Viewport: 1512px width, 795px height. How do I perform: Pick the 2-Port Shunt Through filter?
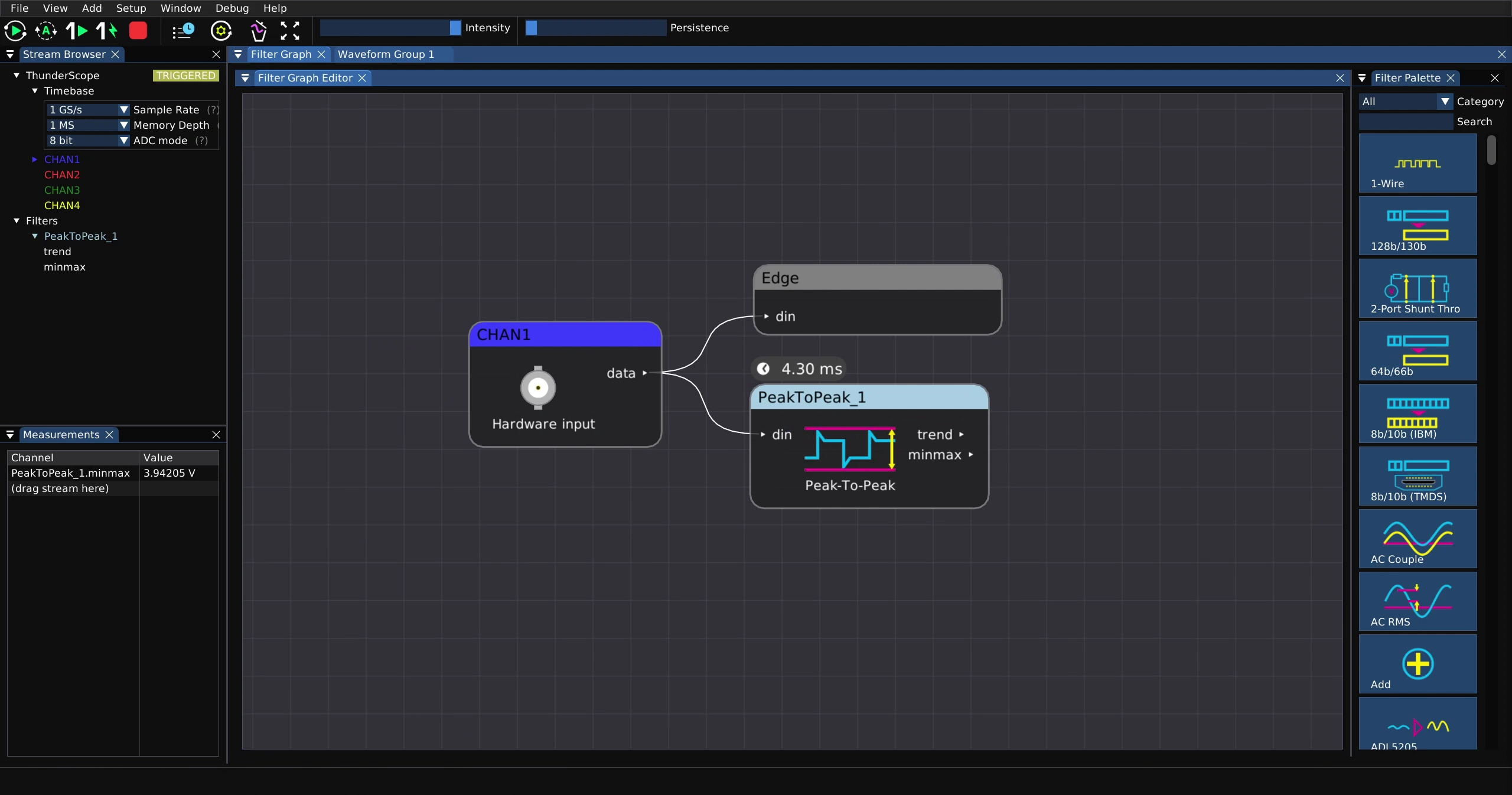pyautogui.click(x=1417, y=288)
